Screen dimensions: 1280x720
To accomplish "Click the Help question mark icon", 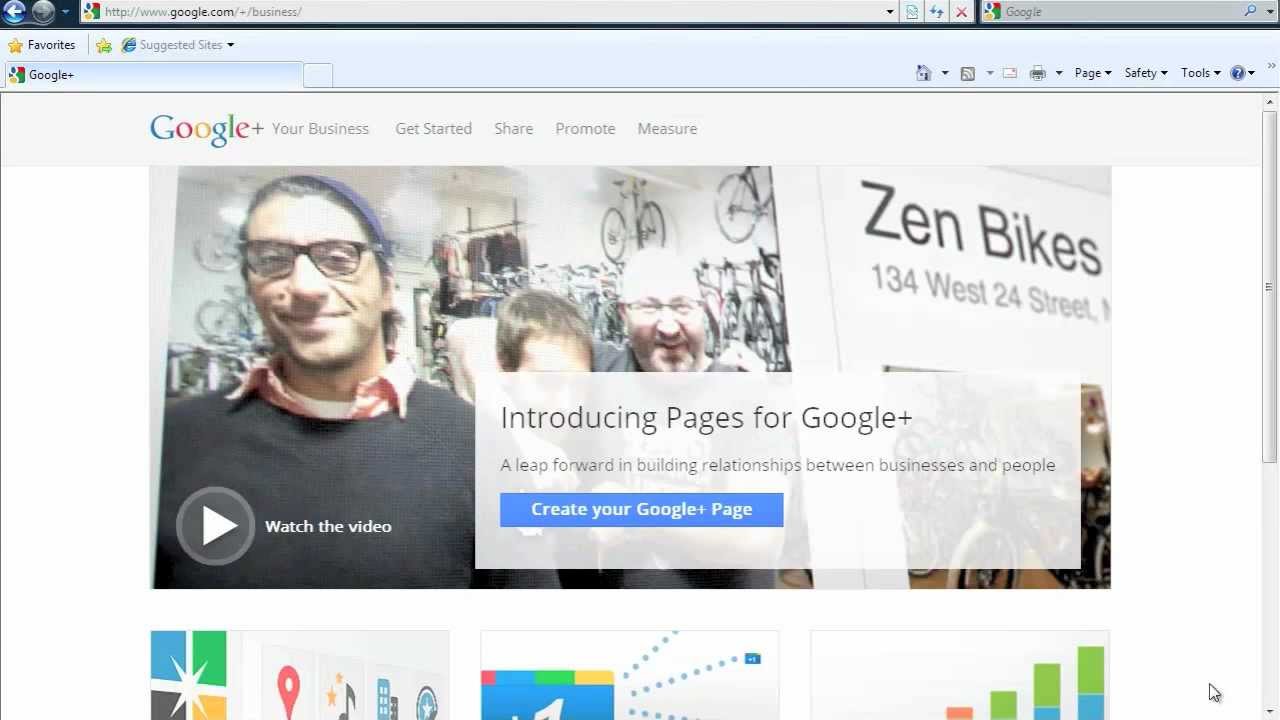I will click(1238, 73).
